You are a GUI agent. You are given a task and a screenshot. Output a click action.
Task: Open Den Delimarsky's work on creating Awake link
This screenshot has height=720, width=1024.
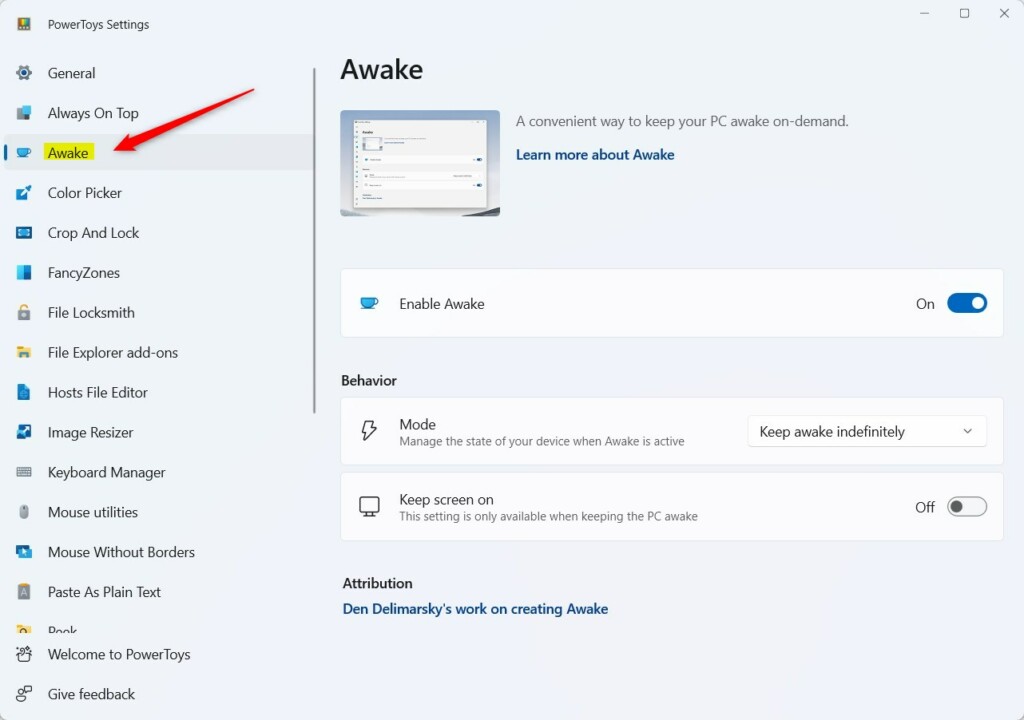coord(475,609)
